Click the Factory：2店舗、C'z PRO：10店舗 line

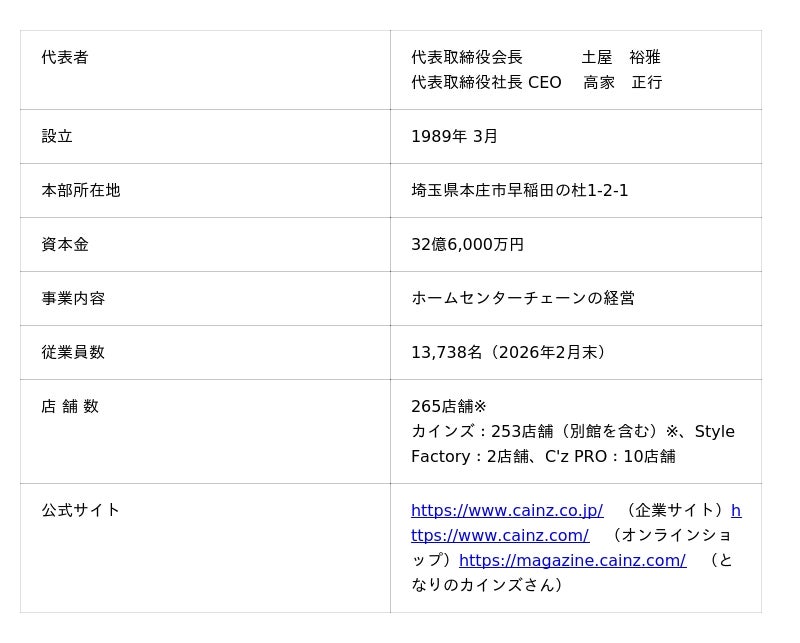tap(543, 456)
